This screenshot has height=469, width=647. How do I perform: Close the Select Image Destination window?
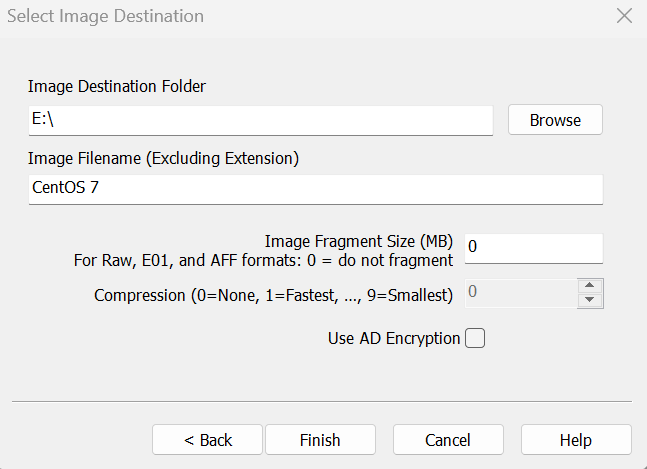pyautogui.click(x=624, y=16)
